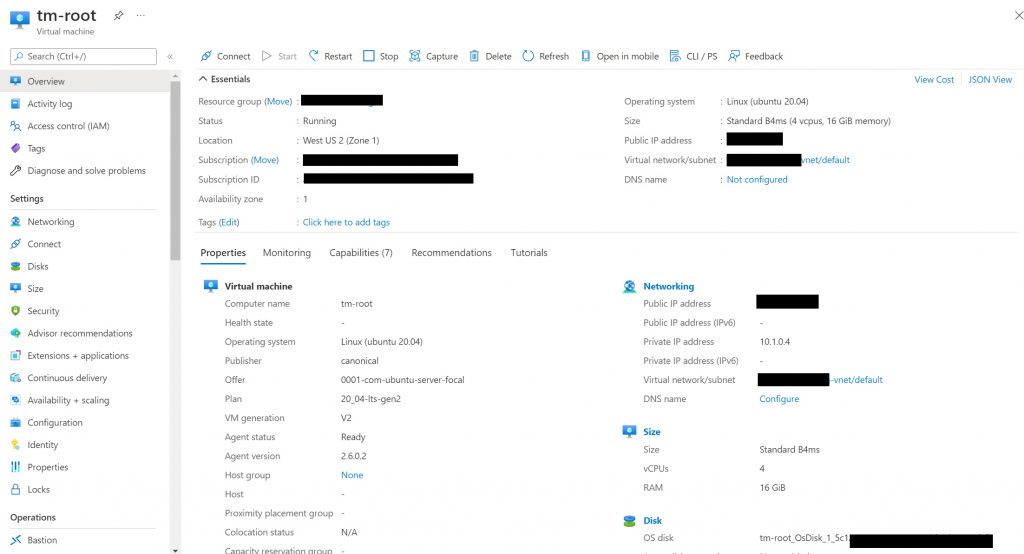Refresh the VM overview
The height and width of the screenshot is (554, 1024).
click(545, 56)
